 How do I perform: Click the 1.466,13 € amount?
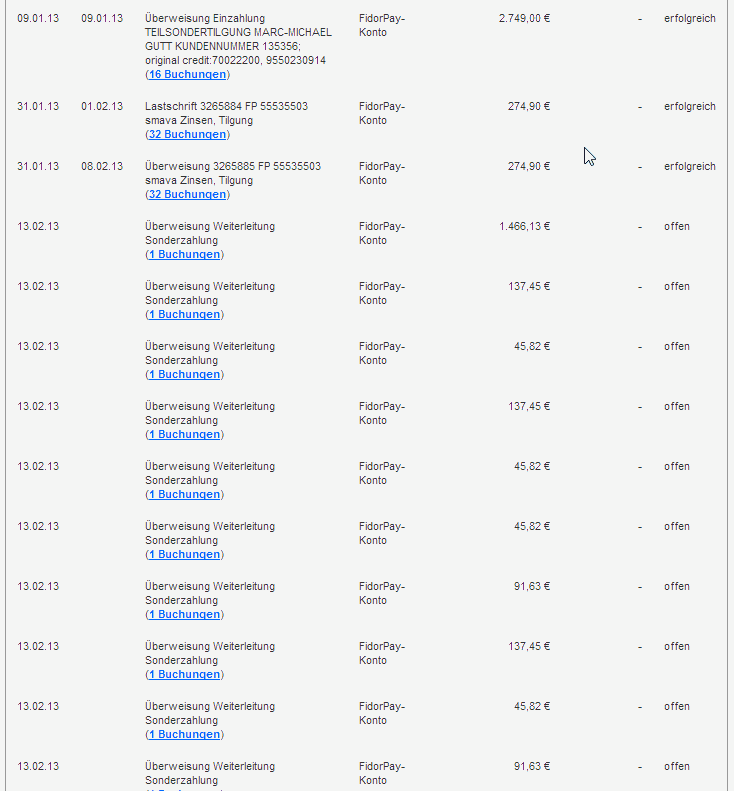(x=524, y=227)
